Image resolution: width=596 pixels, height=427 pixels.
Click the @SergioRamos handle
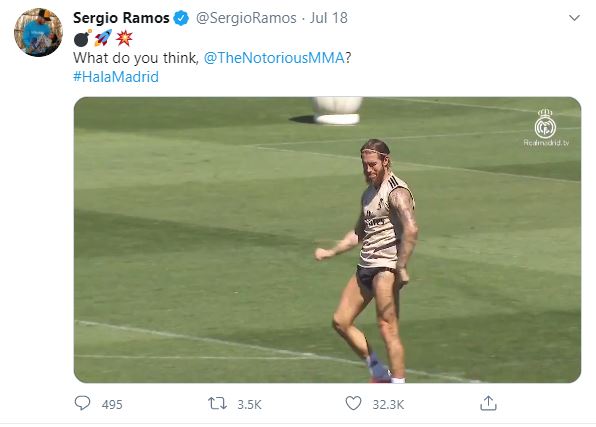coord(246,18)
